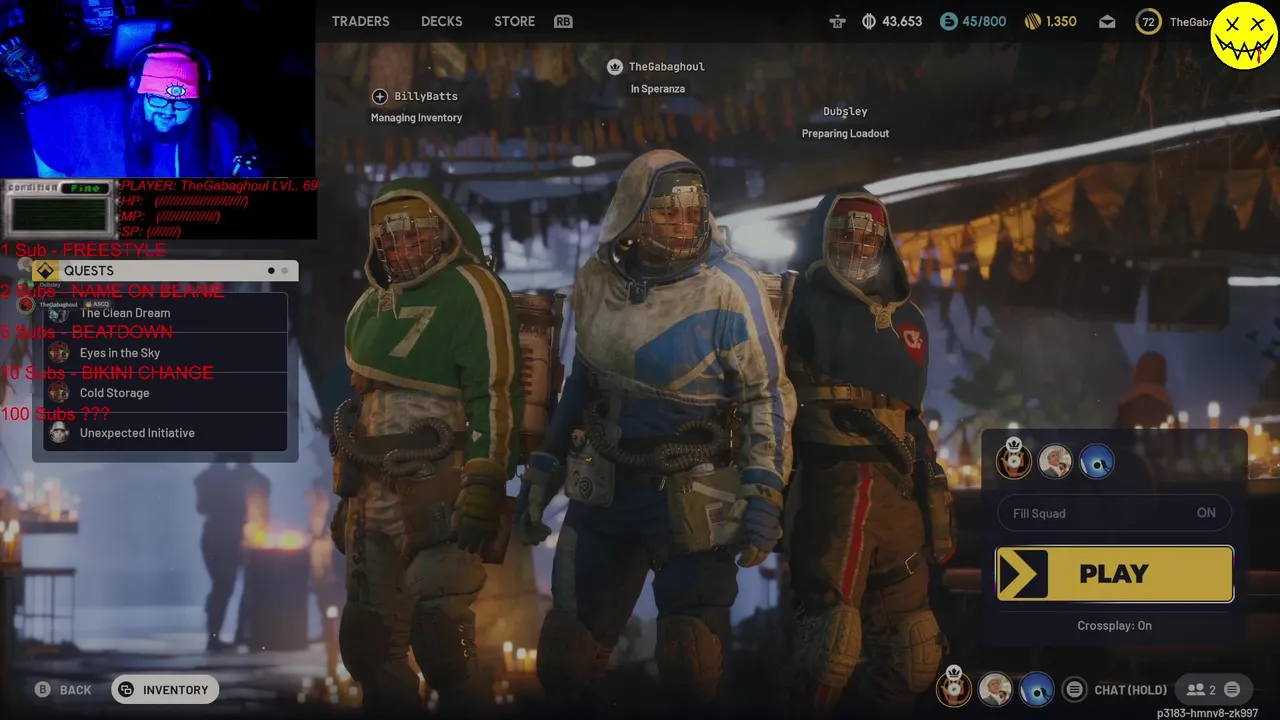Click the raider tokens icon left of coins
The width and height of the screenshot is (1280, 720).
pos(837,21)
